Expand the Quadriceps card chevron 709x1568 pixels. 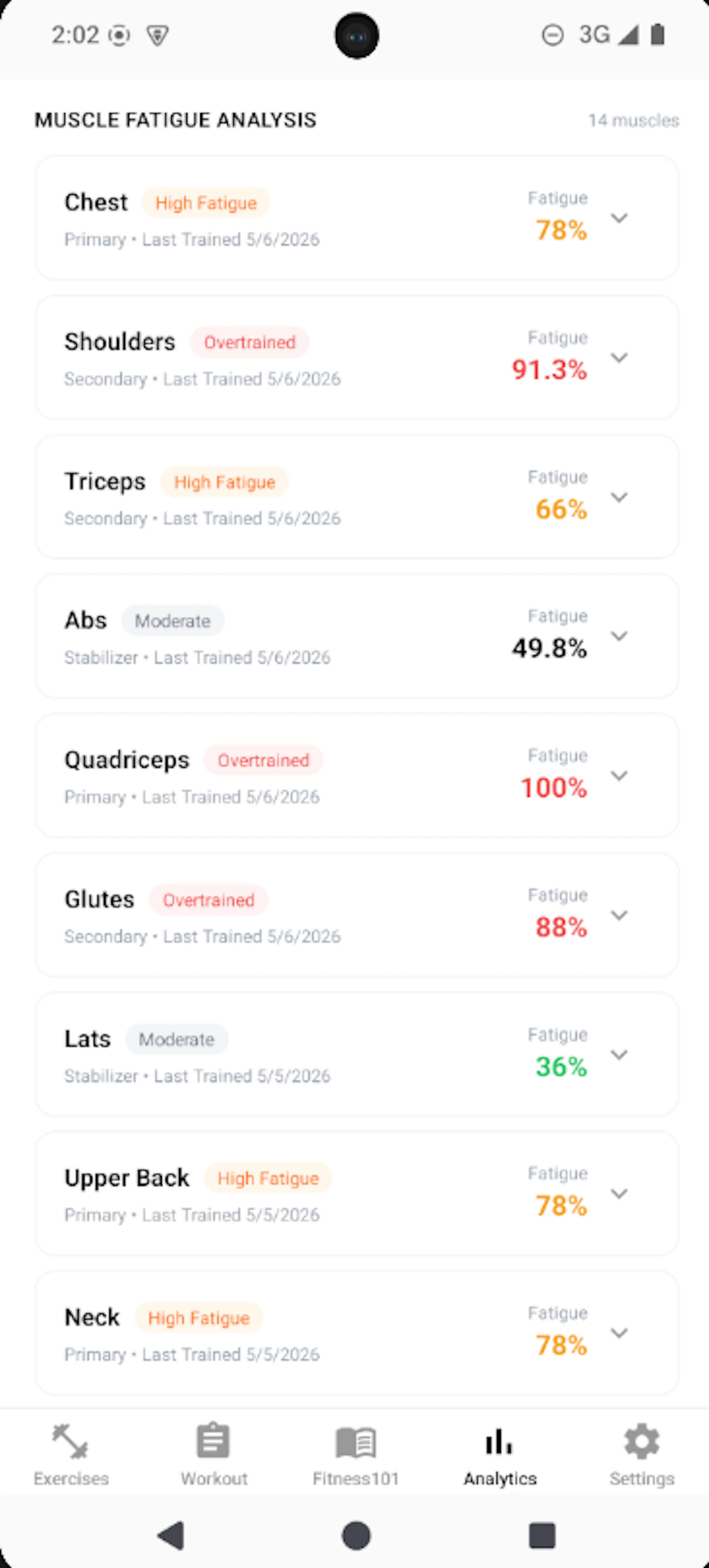click(619, 775)
